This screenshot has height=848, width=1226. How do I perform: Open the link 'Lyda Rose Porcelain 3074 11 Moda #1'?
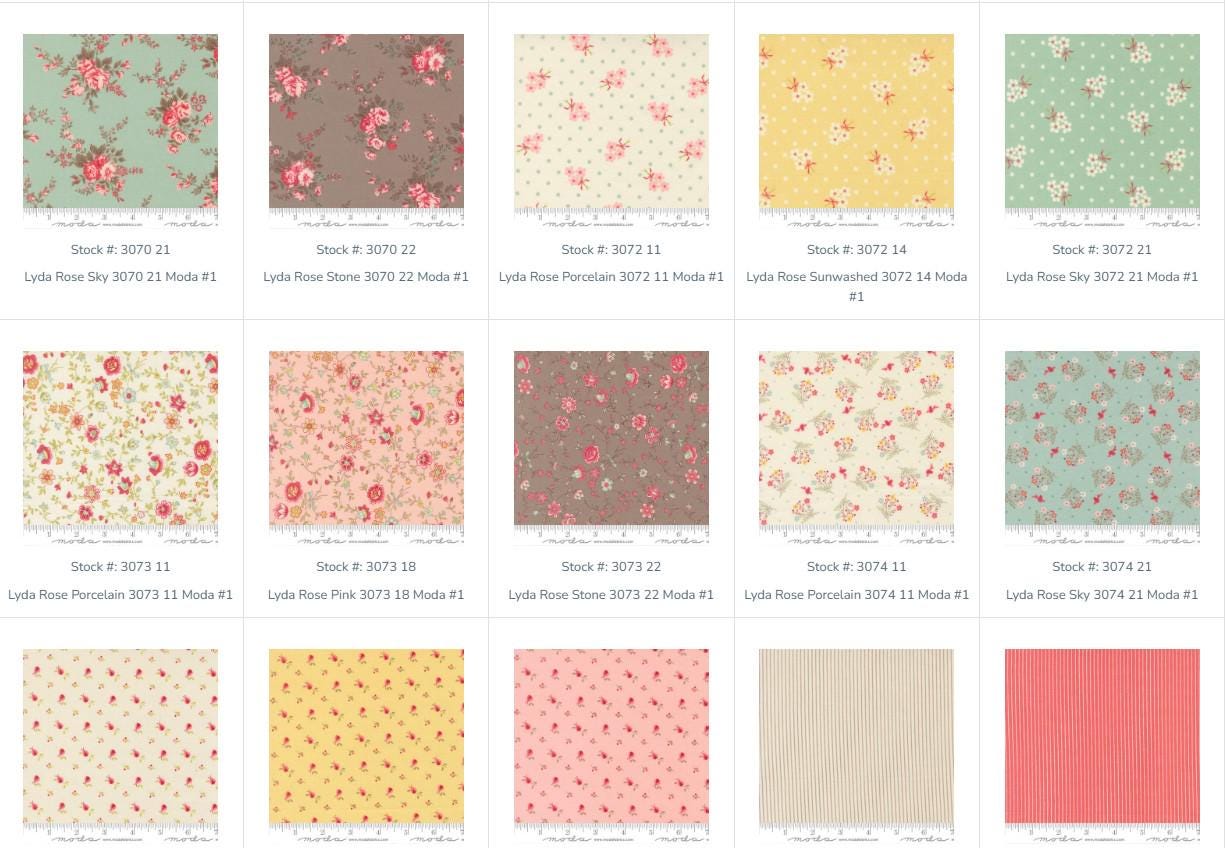coord(856,594)
